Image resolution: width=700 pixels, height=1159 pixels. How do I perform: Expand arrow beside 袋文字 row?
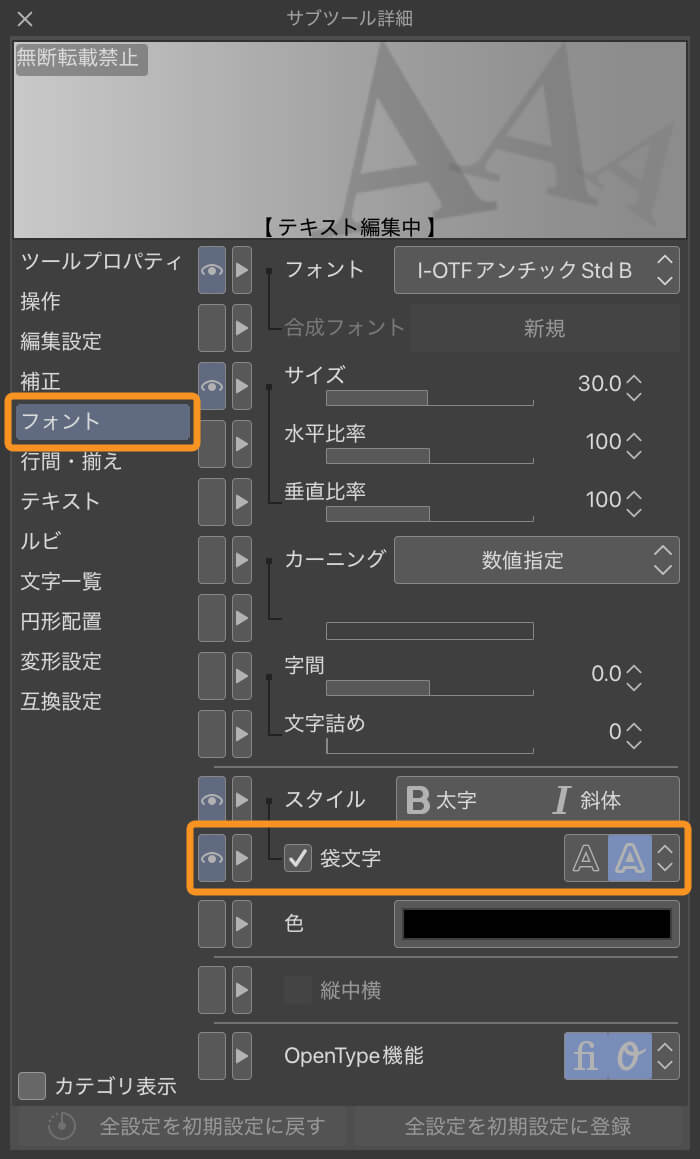[x=242, y=857]
